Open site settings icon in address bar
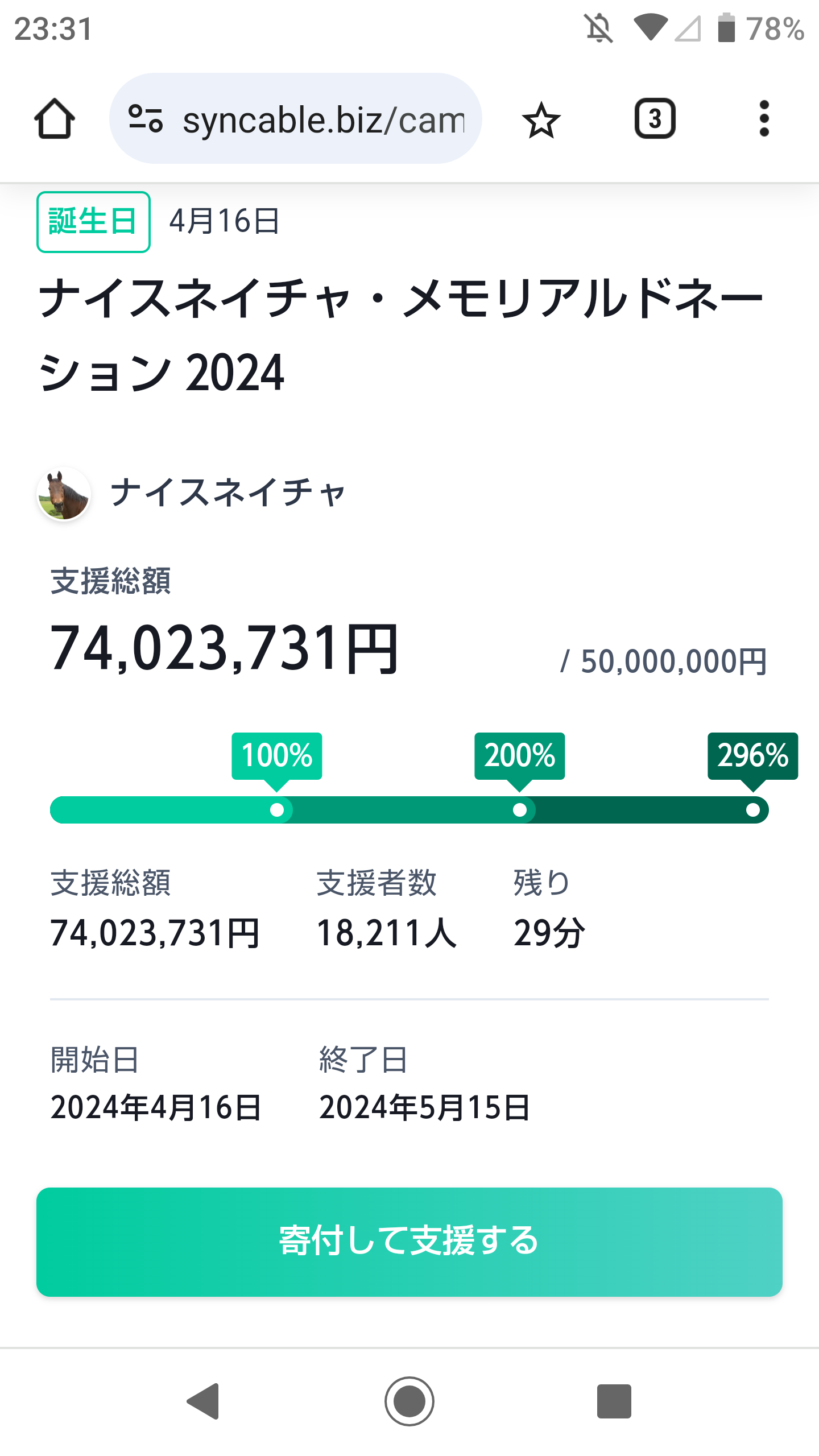The height and width of the screenshot is (1456, 819). [x=146, y=119]
